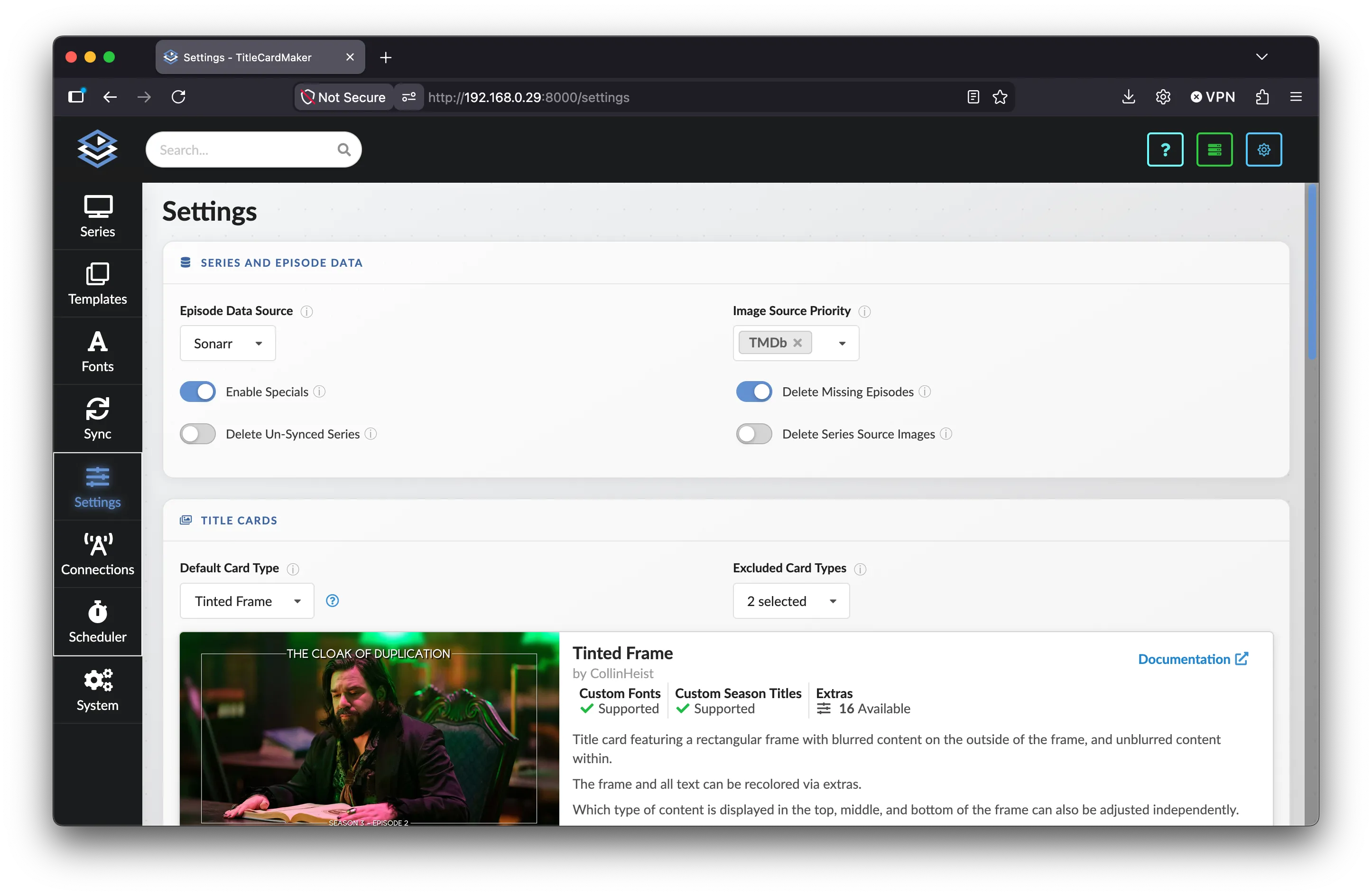Open browser downloads icon
Viewport: 1372px width, 896px height.
pyautogui.click(x=1129, y=97)
